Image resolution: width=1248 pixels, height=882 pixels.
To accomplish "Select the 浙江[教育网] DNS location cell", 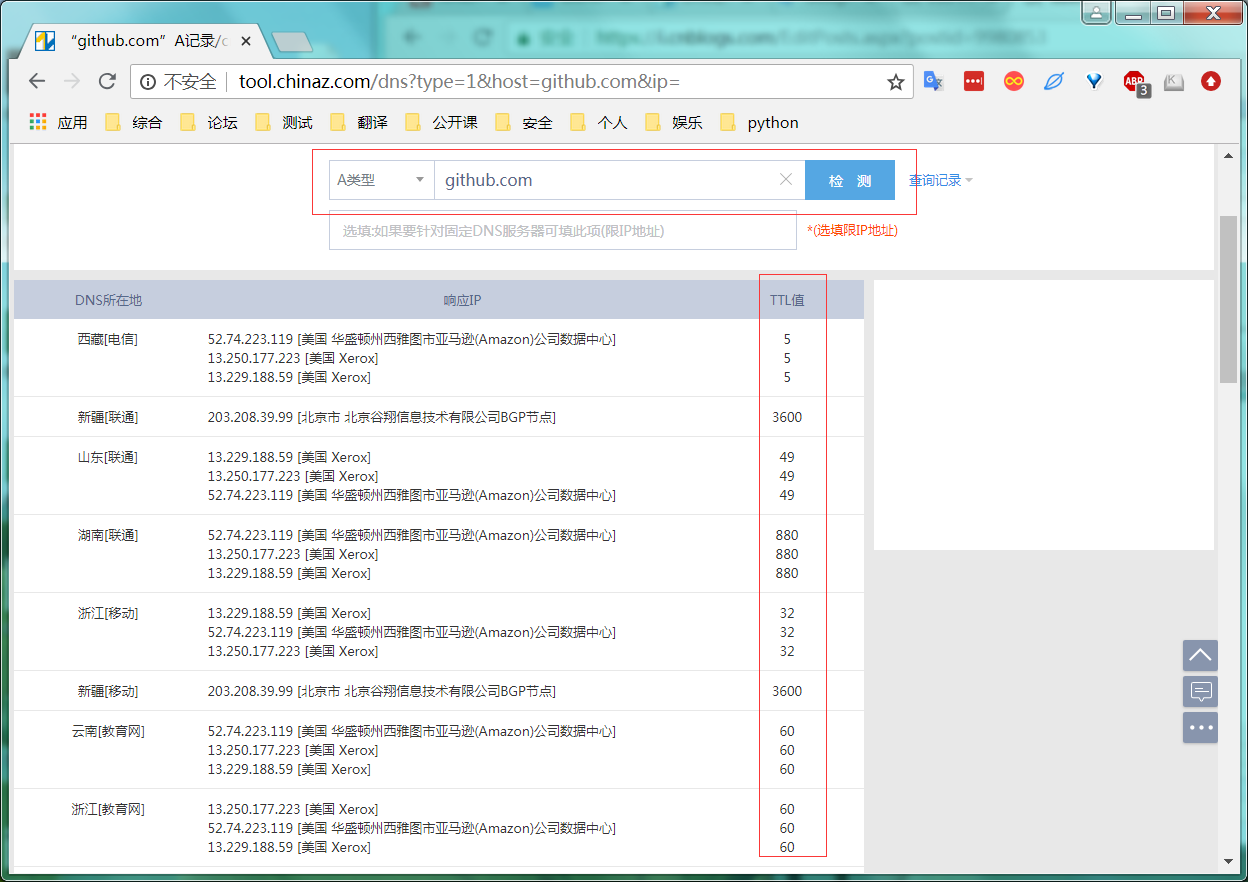I will (x=108, y=809).
